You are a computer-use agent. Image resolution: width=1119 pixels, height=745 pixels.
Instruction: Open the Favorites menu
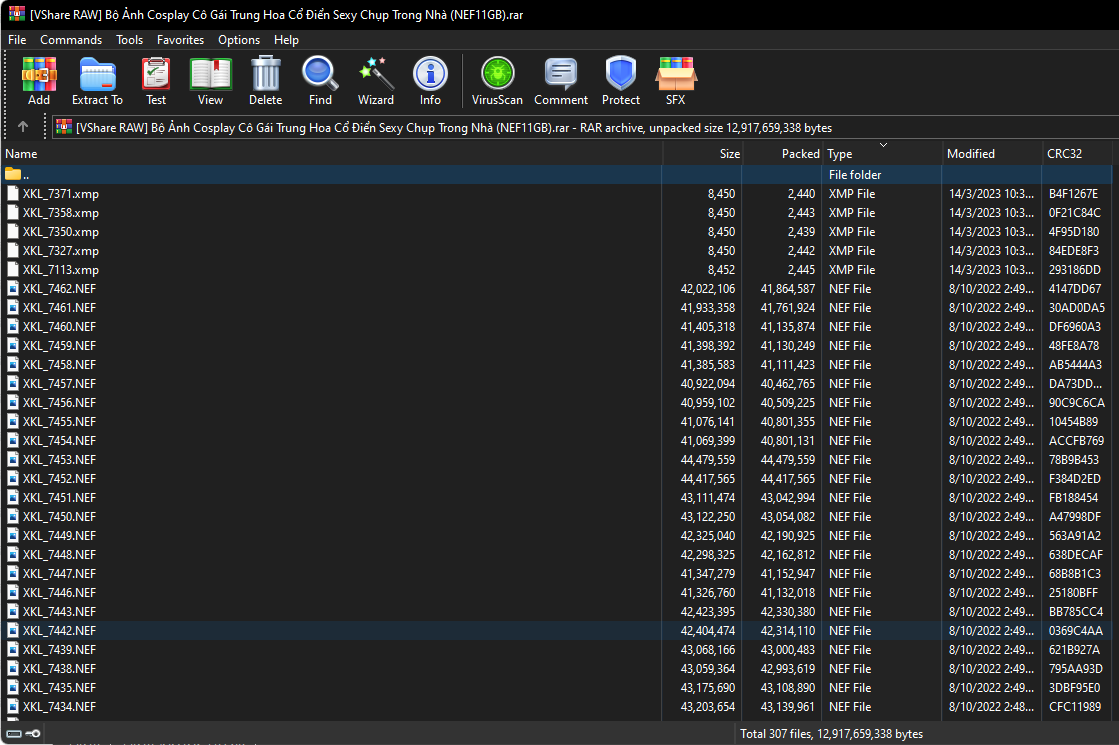pos(180,40)
